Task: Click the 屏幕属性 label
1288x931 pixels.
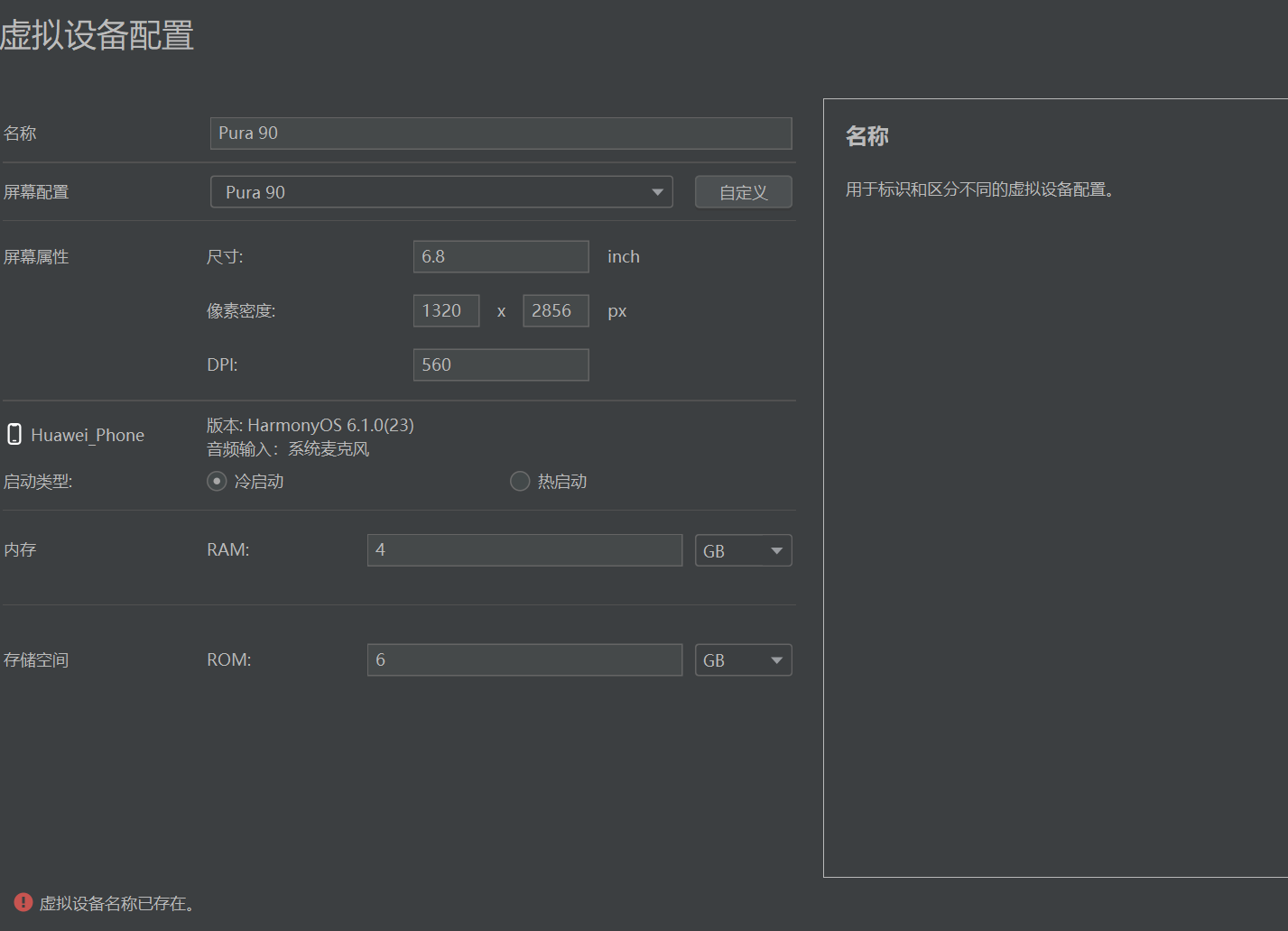Action: click(36, 257)
